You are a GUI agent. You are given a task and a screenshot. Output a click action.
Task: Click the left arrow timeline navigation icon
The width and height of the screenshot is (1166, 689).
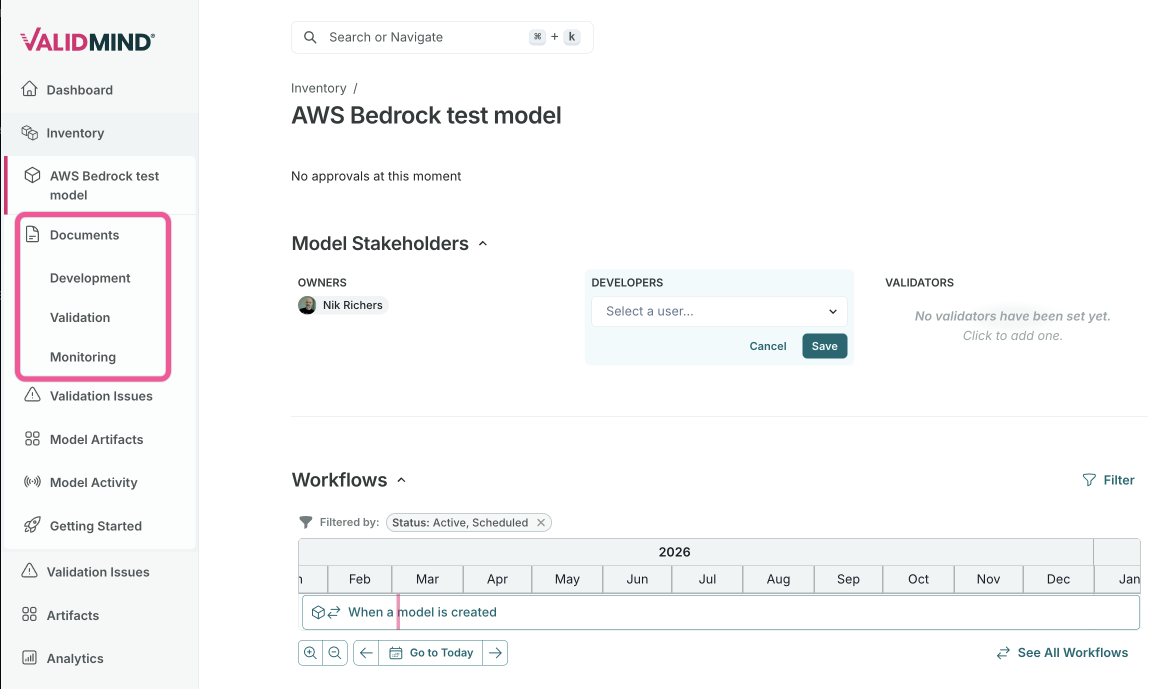pyautogui.click(x=366, y=653)
